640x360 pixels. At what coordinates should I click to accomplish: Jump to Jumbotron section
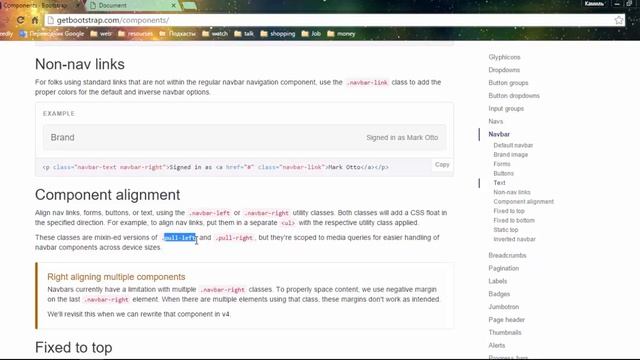click(504, 307)
